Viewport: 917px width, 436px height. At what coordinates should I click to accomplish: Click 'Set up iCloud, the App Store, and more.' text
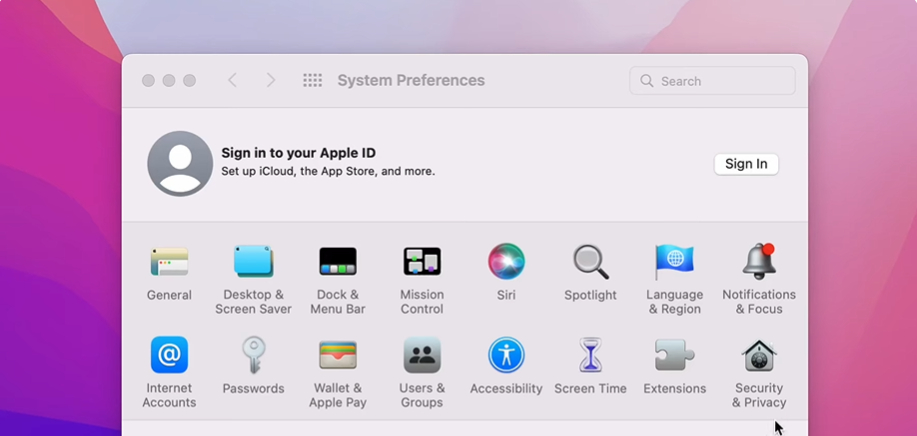[x=328, y=172]
